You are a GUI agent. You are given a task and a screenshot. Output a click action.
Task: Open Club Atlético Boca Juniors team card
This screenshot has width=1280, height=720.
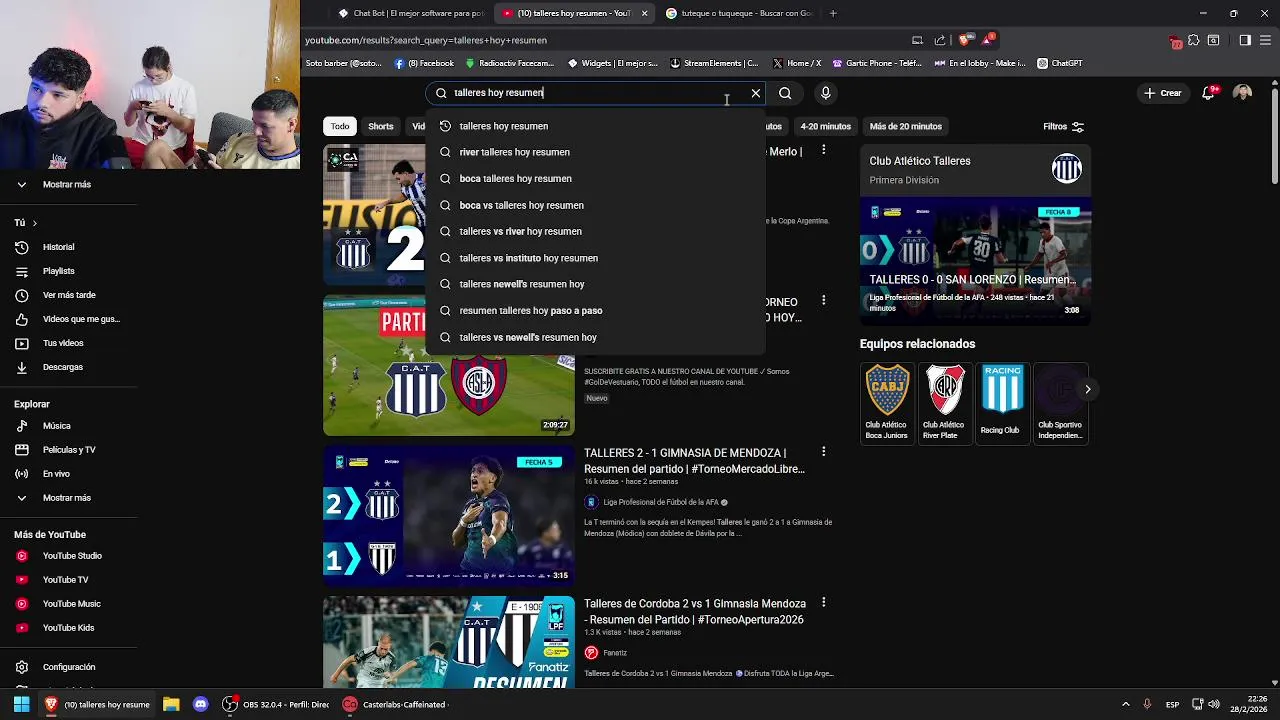[x=887, y=402]
